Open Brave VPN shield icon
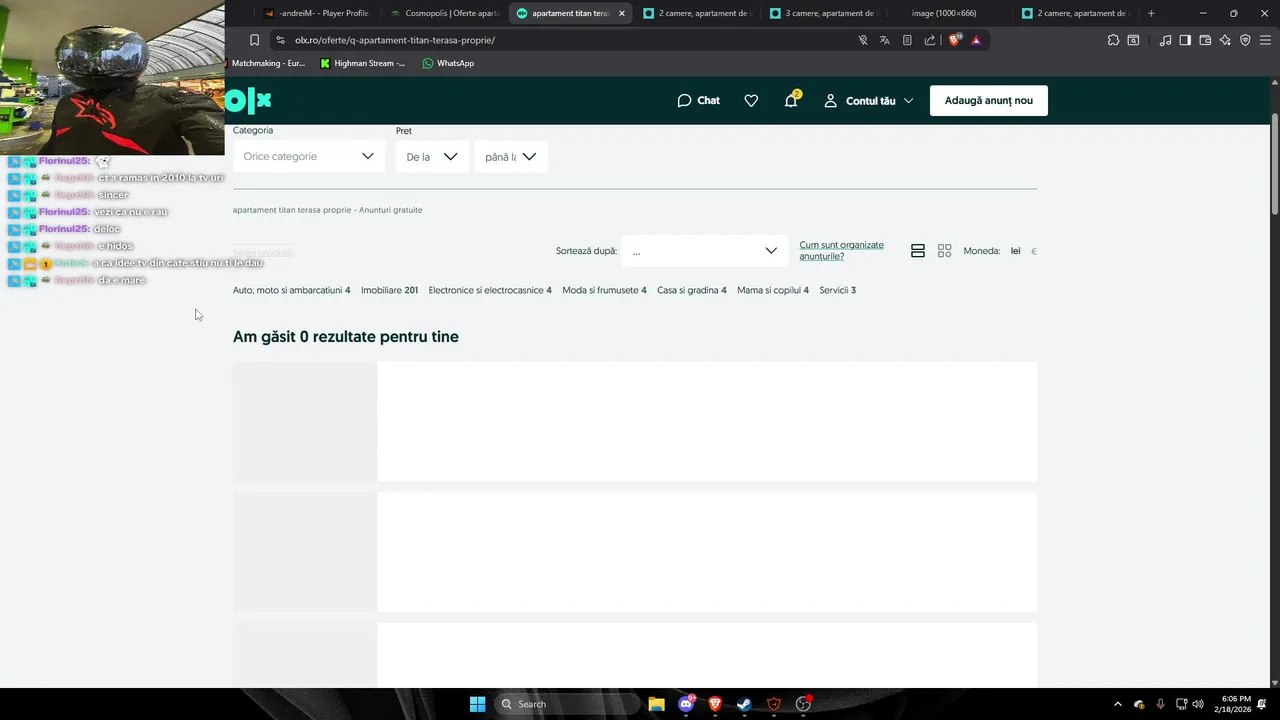Screen dimensions: 1280x720 [x=1245, y=40]
